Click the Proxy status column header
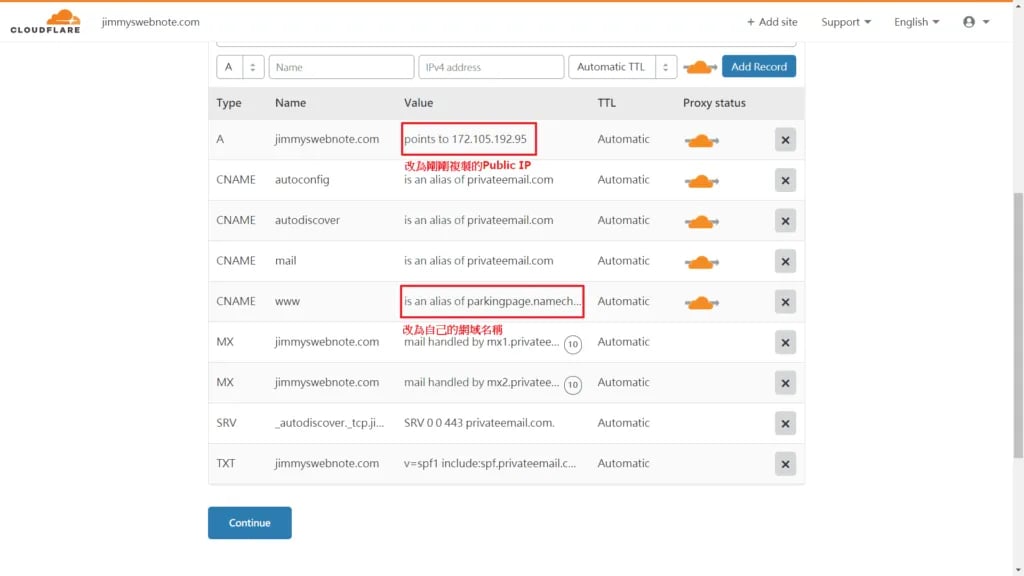Viewport: 1024px width, 576px height. [714, 103]
